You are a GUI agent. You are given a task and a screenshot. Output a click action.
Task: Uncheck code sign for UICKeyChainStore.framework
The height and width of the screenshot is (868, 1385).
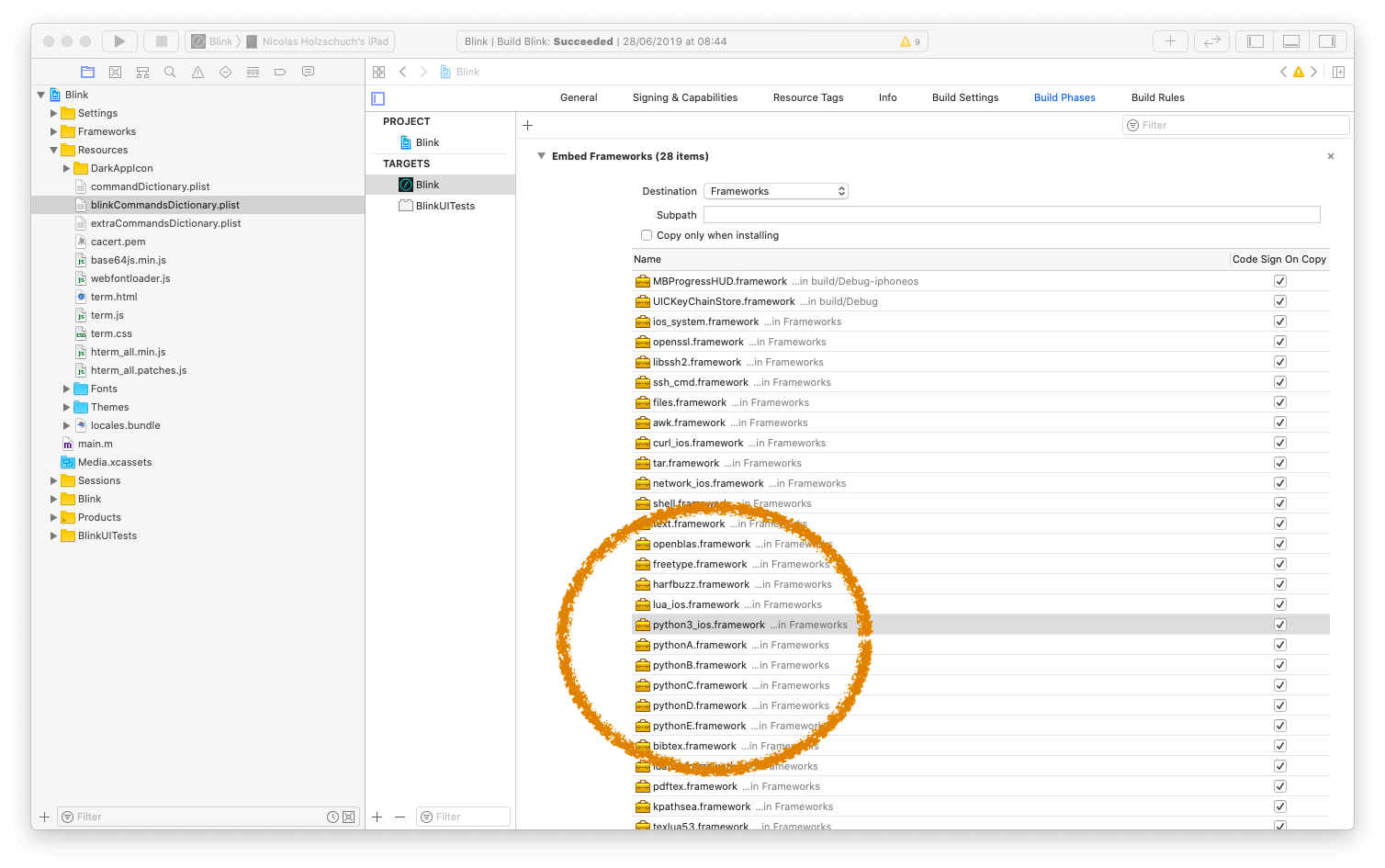(x=1279, y=301)
